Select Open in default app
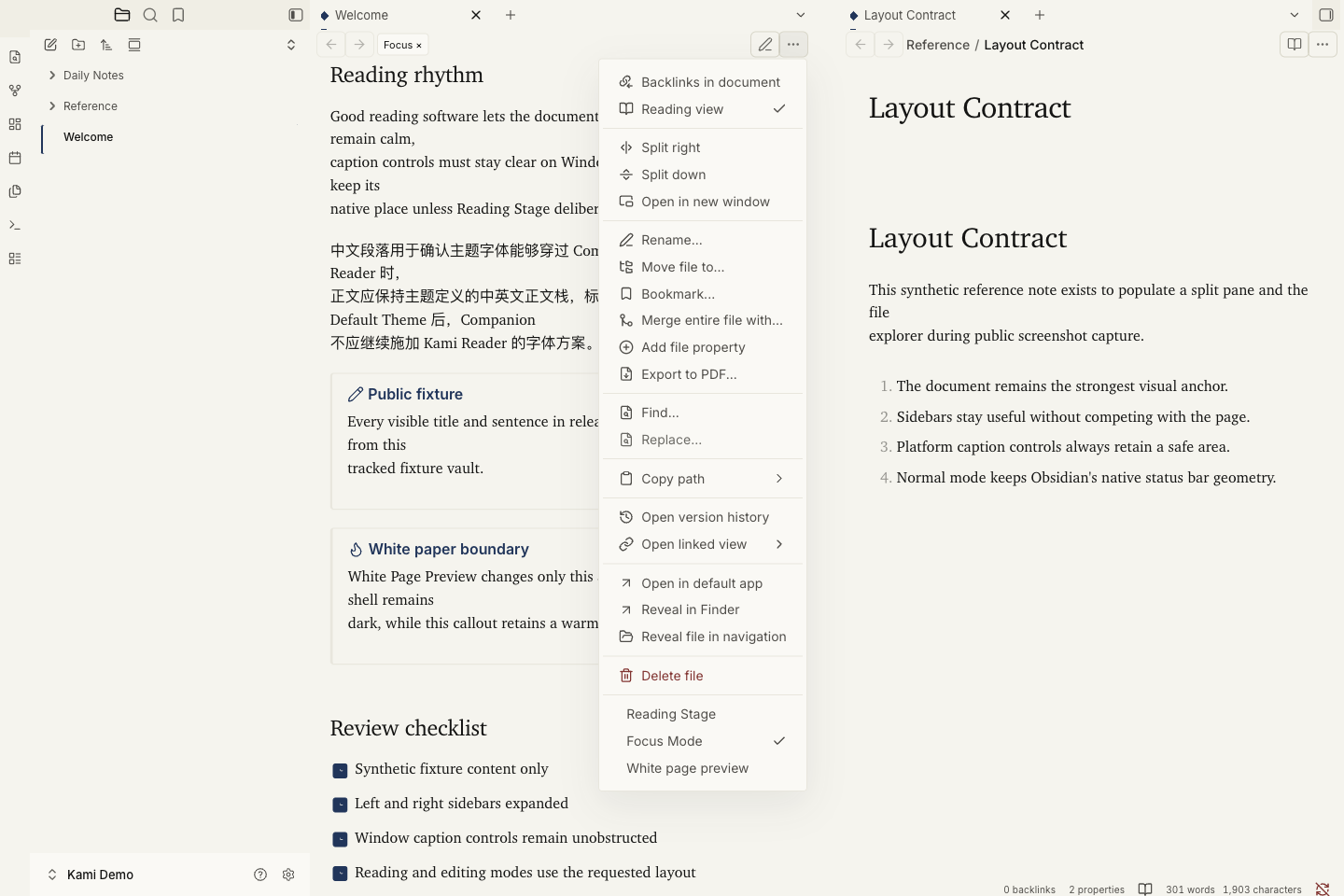This screenshot has height=896, width=1344. click(x=703, y=583)
